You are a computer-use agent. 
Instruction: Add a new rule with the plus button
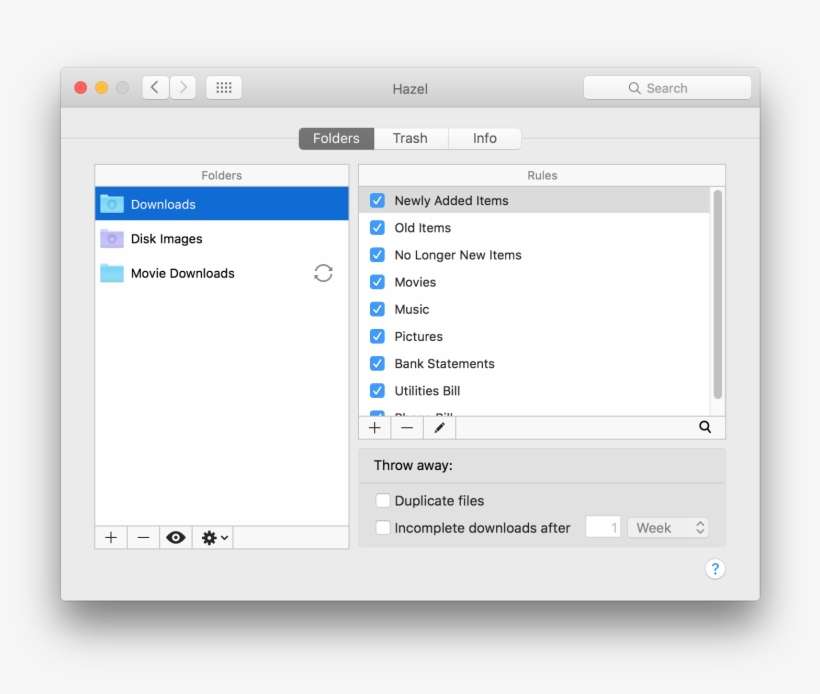375,427
